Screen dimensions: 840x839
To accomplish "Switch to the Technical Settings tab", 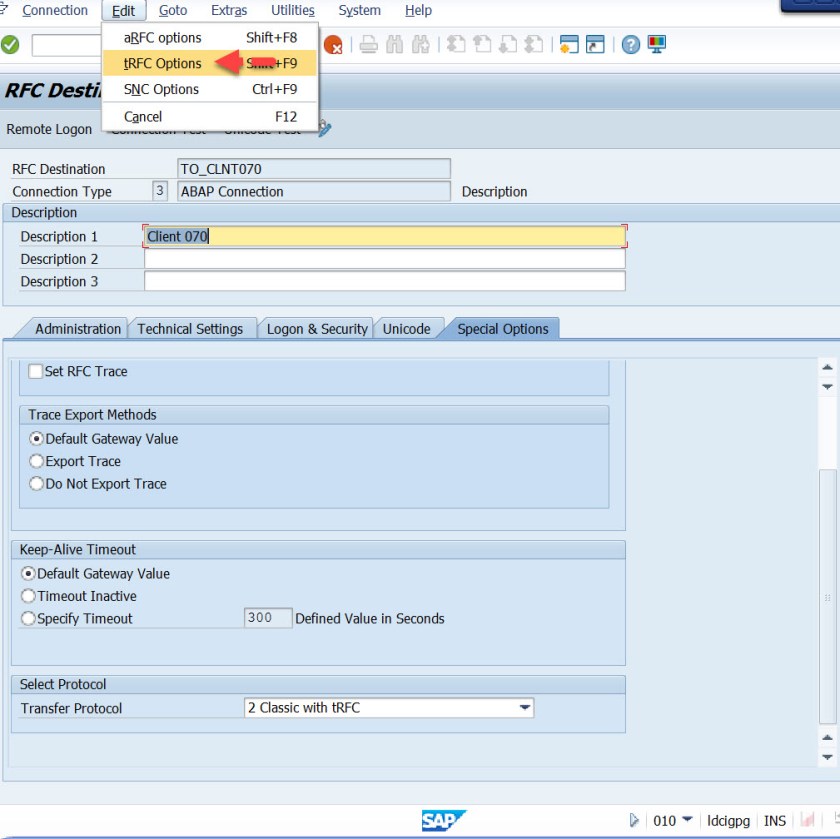I will coord(190,329).
